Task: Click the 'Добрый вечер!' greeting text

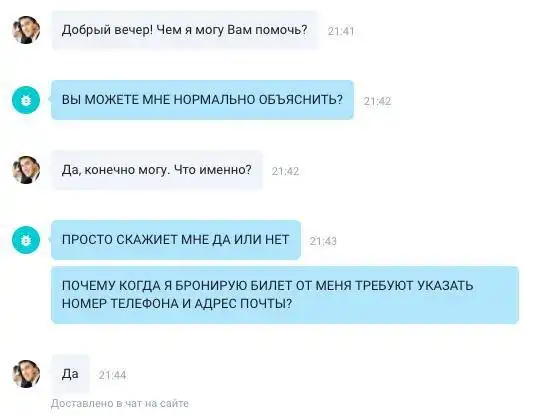Action: (107, 30)
